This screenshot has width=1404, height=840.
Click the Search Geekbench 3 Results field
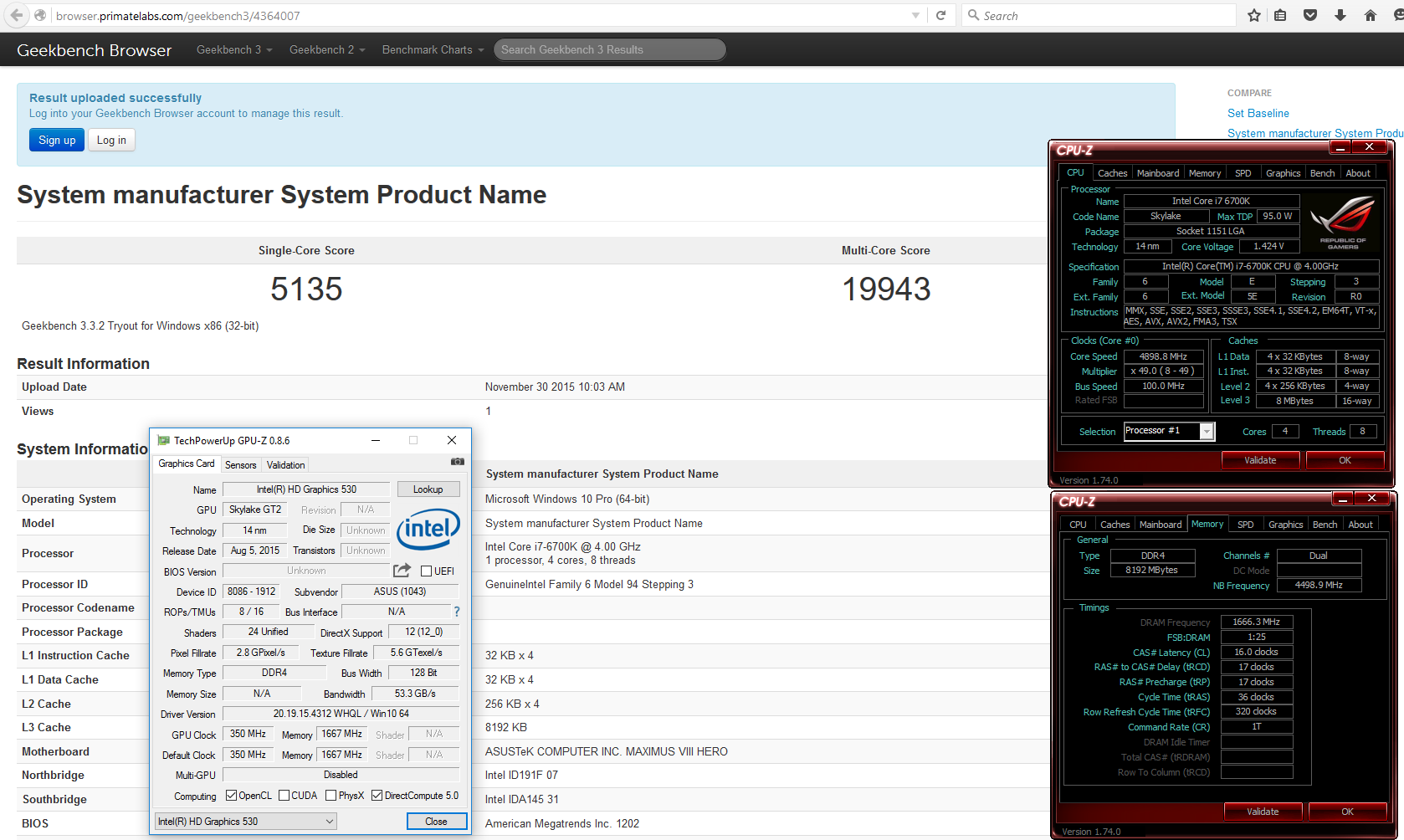pyautogui.click(x=610, y=49)
